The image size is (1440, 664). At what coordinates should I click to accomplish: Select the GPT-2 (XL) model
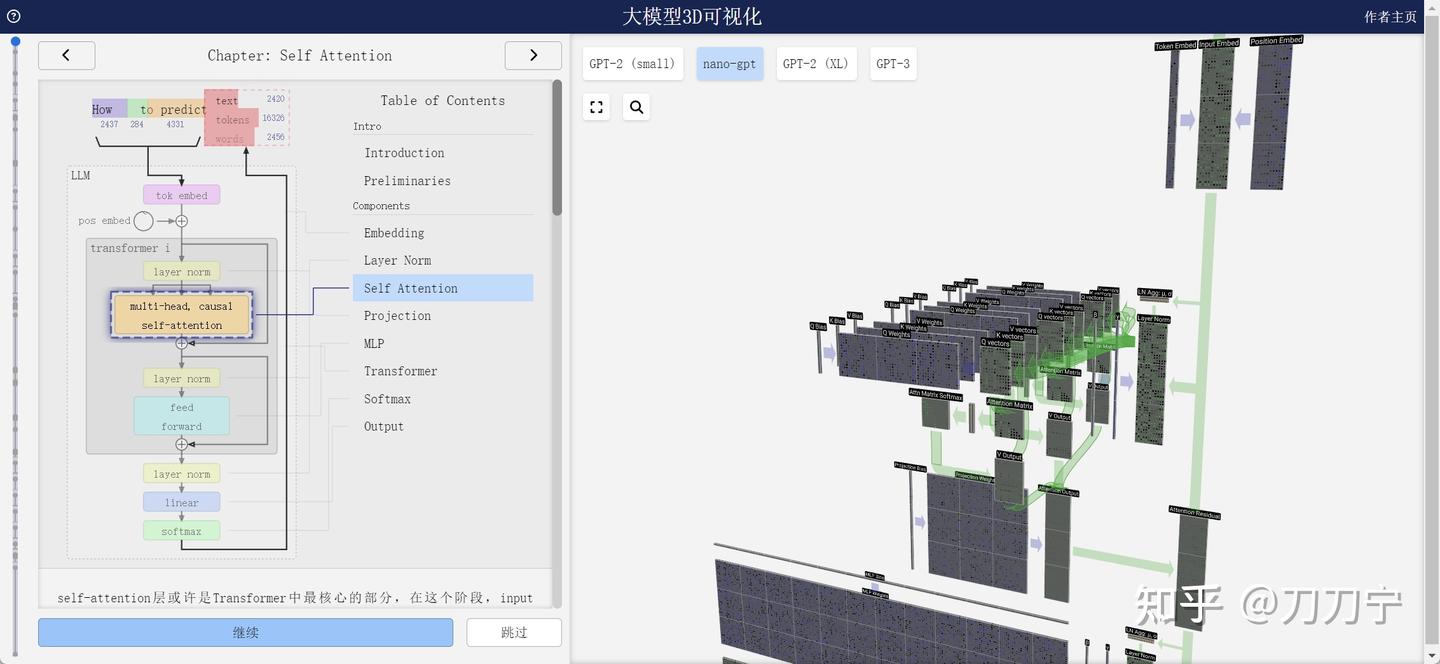pyautogui.click(x=817, y=63)
